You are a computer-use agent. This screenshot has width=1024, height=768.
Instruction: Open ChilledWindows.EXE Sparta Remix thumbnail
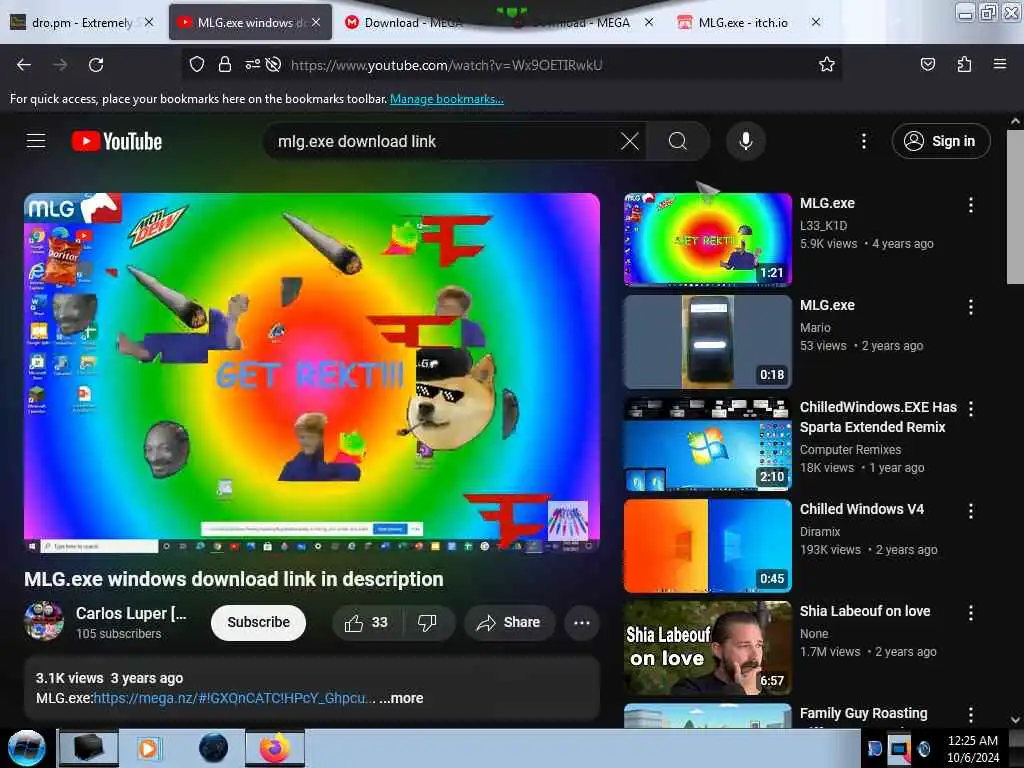(707, 443)
